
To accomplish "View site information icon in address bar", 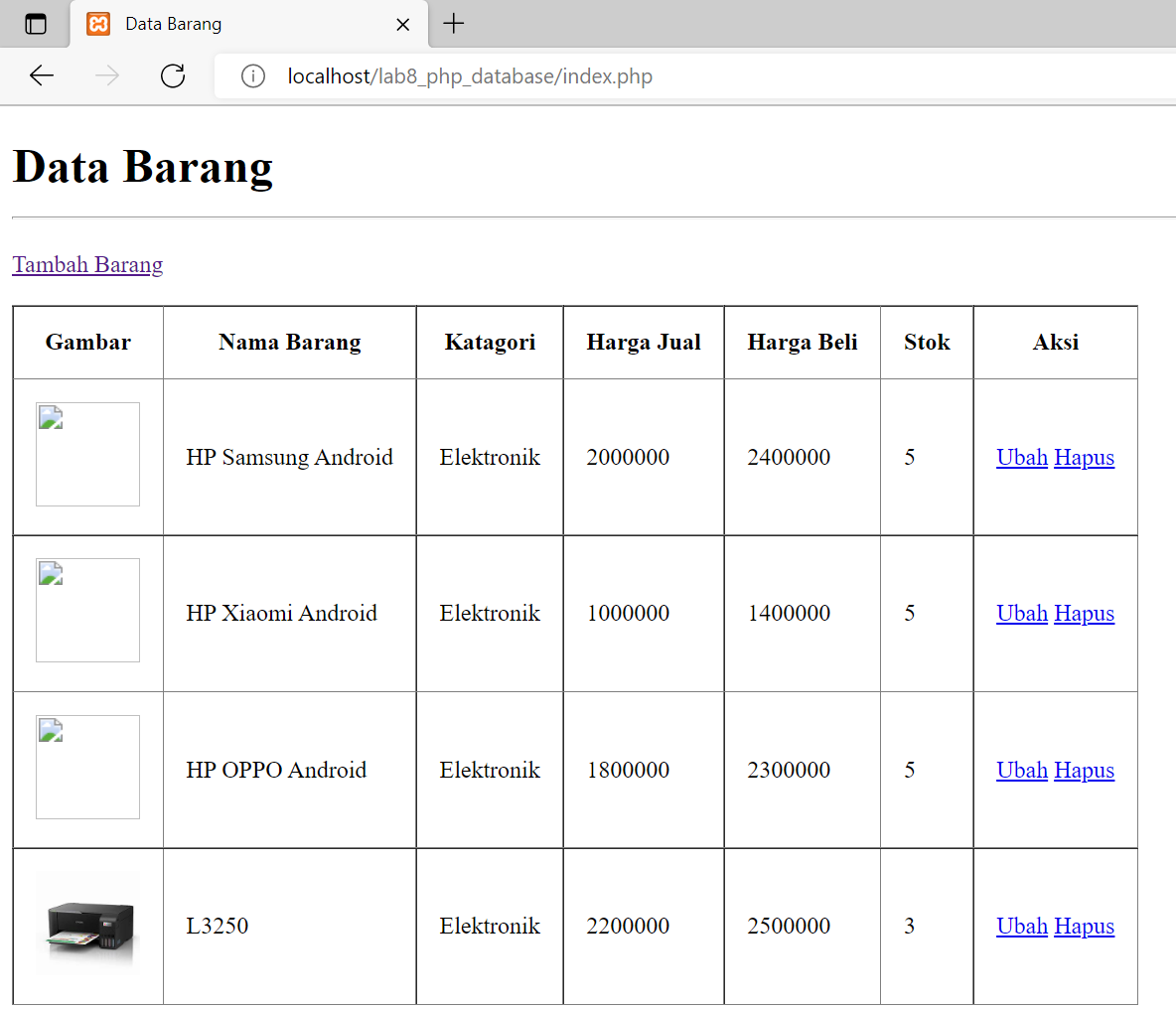I will coord(252,75).
